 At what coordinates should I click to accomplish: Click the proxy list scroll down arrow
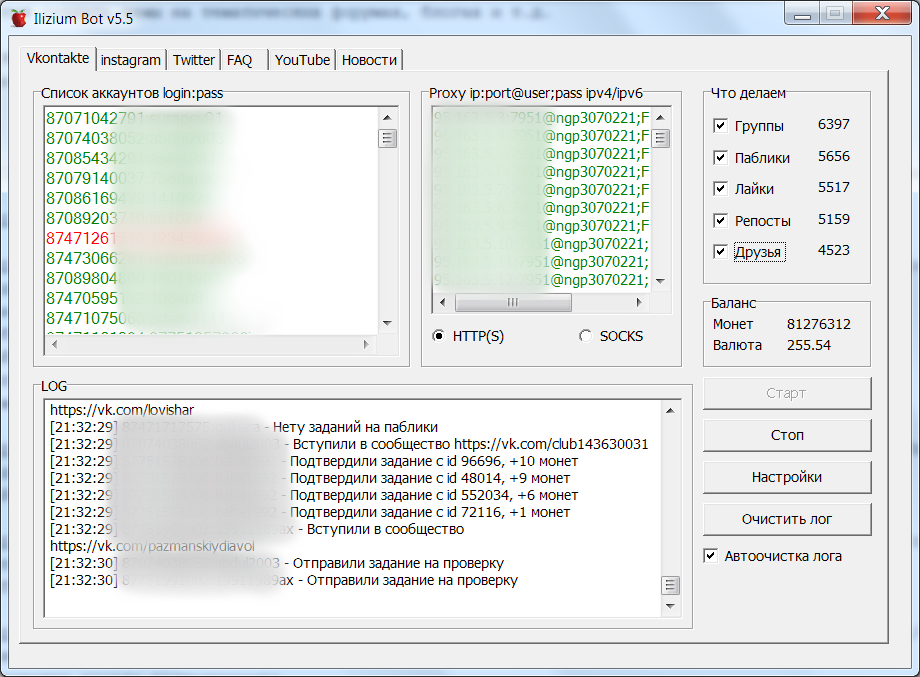[x=661, y=281]
